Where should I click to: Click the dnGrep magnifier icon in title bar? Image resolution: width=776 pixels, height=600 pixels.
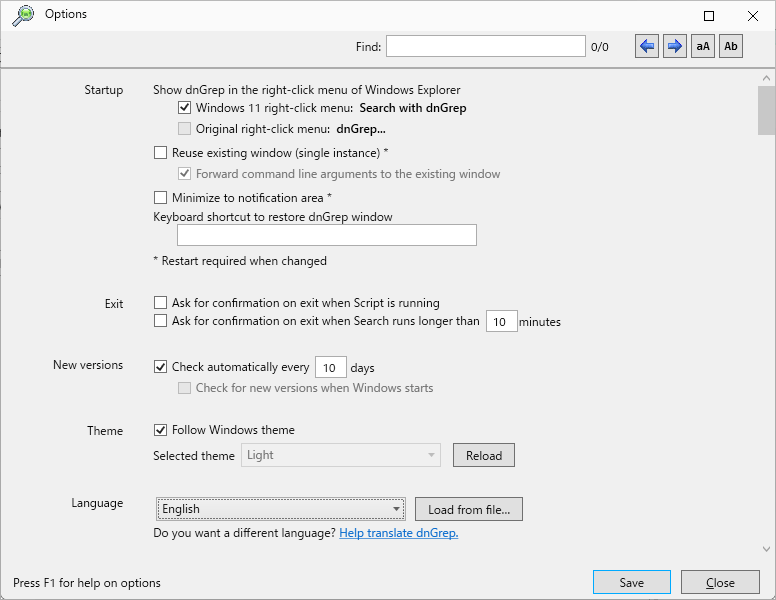click(x=23, y=15)
